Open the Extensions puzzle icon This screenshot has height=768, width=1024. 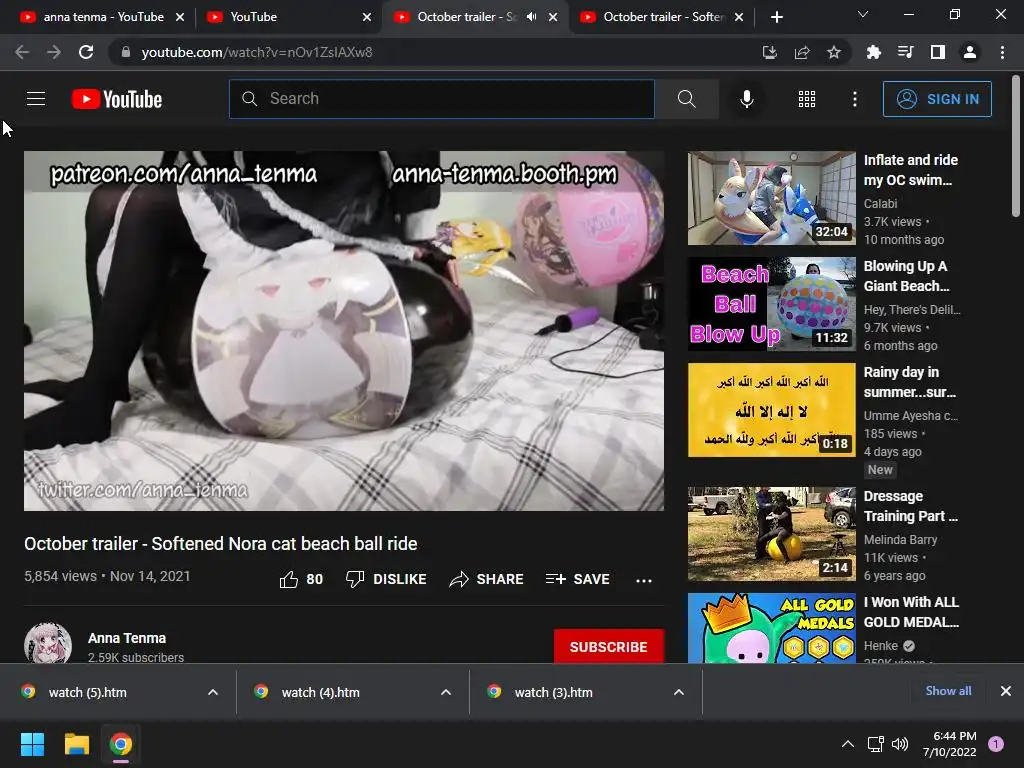pos(874,52)
